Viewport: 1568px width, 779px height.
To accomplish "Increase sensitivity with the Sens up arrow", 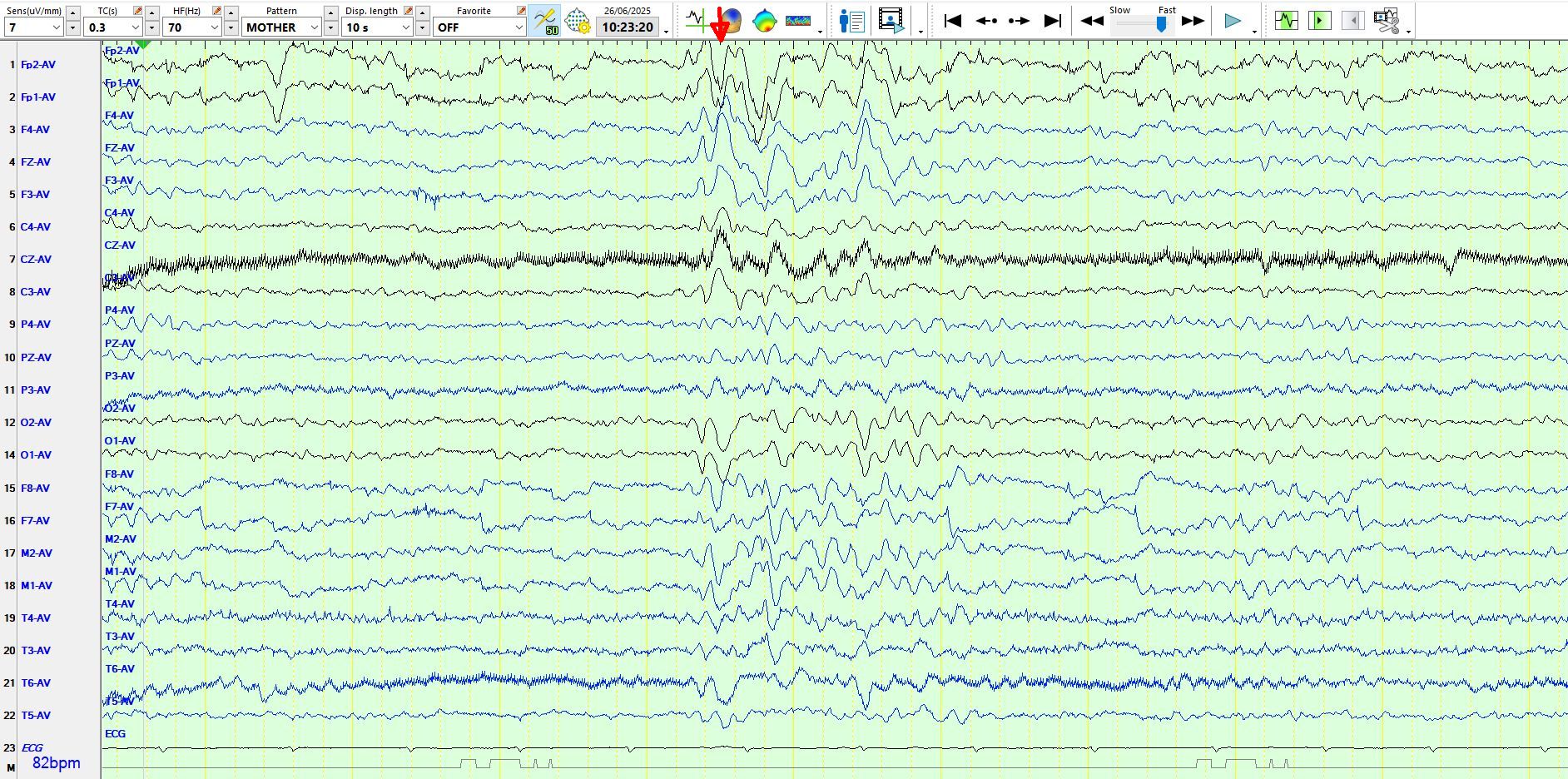I will coord(73,12).
